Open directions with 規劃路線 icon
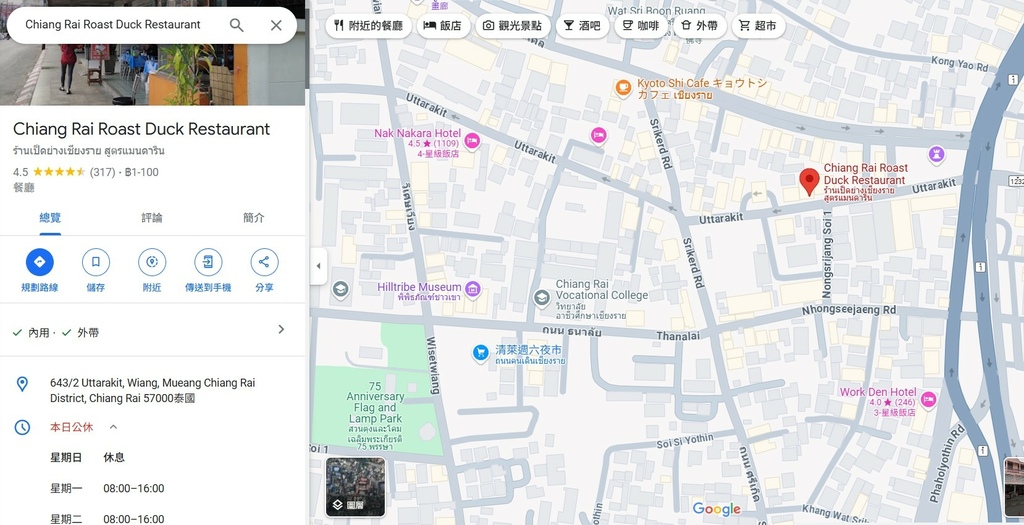Image resolution: width=1024 pixels, height=525 pixels. [x=40, y=262]
